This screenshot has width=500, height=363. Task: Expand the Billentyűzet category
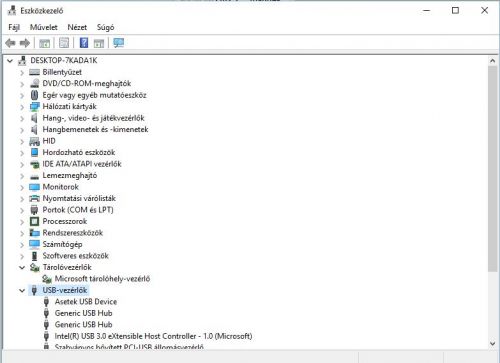[22, 72]
